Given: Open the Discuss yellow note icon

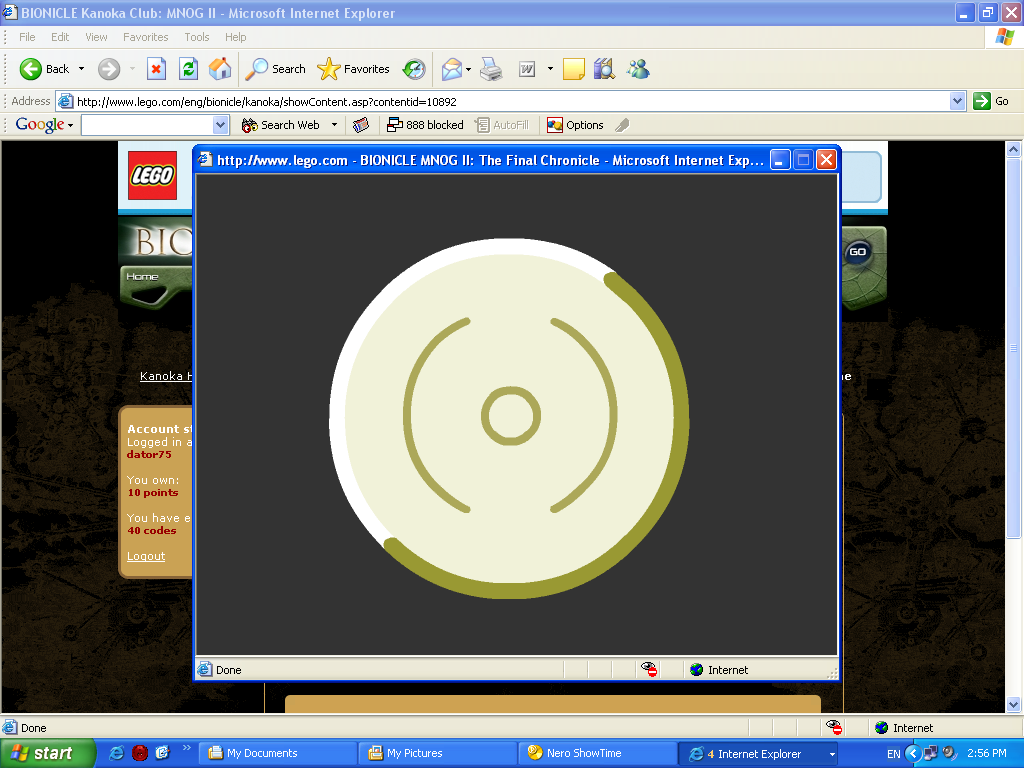Looking at the screenshot, I should point(573,69).
